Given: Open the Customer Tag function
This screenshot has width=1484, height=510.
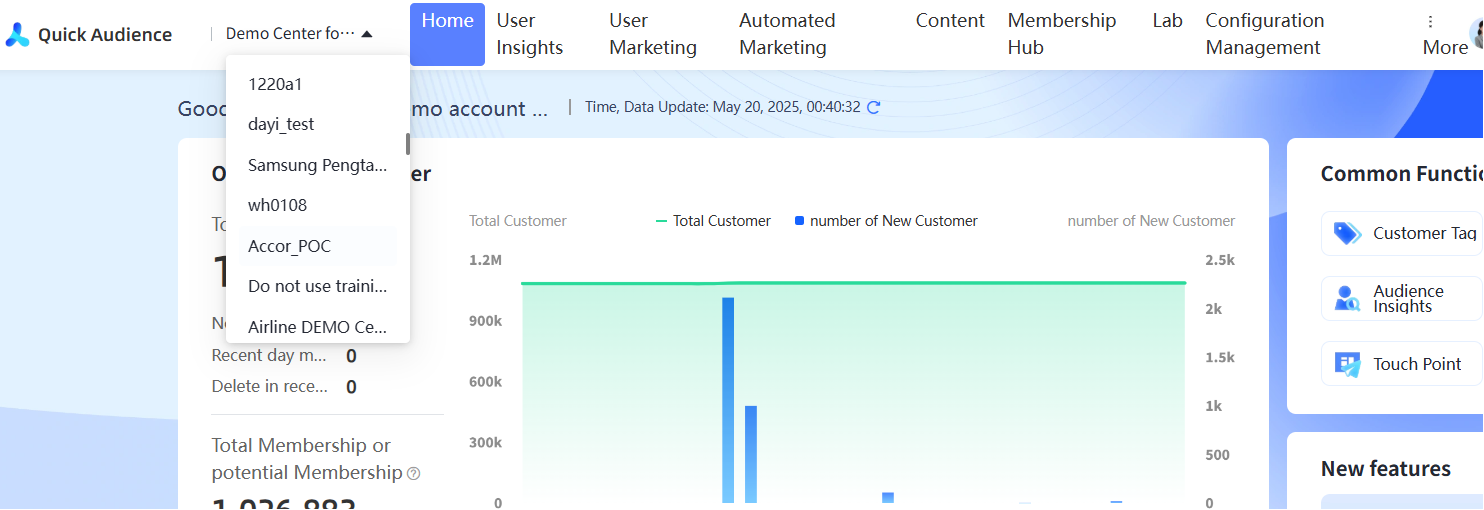Looking at the screenshot, I should tap(1402, 233).
